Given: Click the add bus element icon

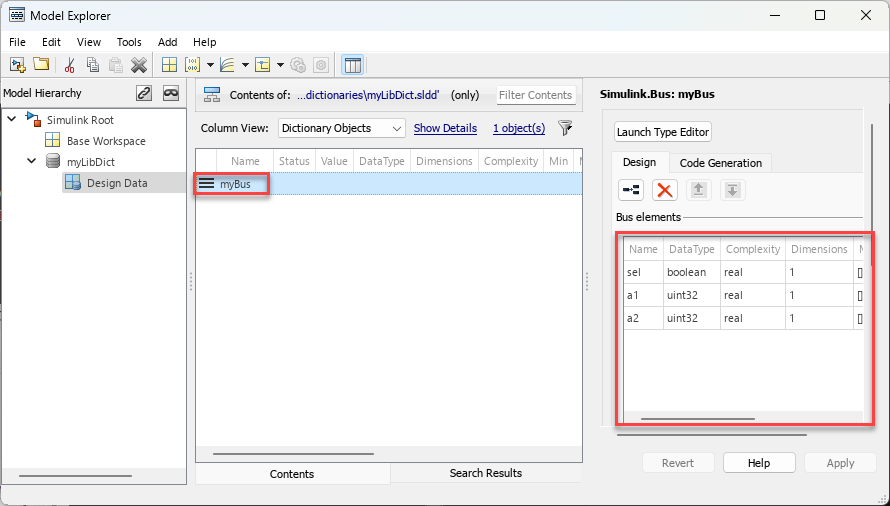Looking at the screenshot, I should [x=631, y=190].
